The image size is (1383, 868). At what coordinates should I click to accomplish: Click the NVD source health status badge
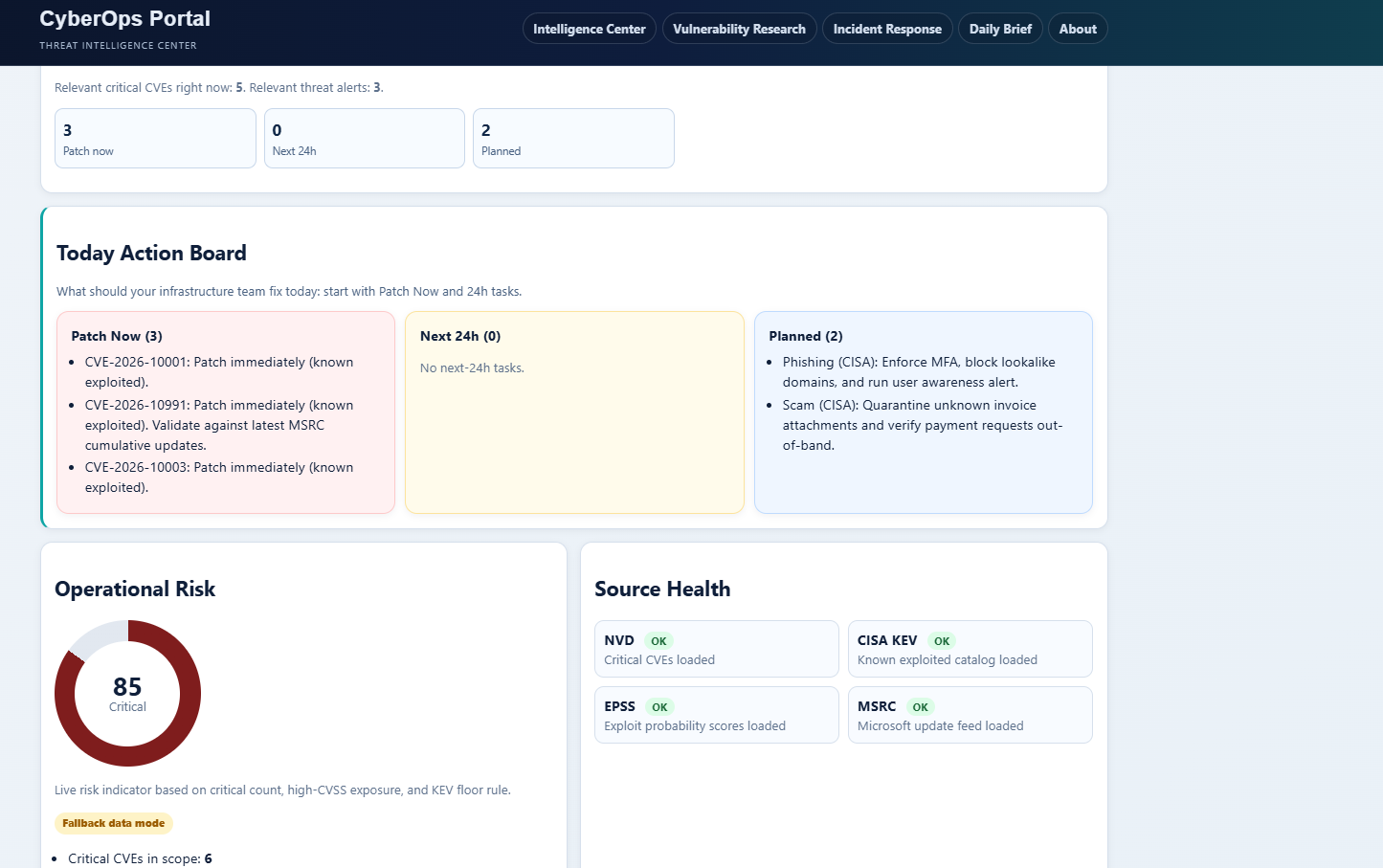pyautogui.click(x=659, y=640)
